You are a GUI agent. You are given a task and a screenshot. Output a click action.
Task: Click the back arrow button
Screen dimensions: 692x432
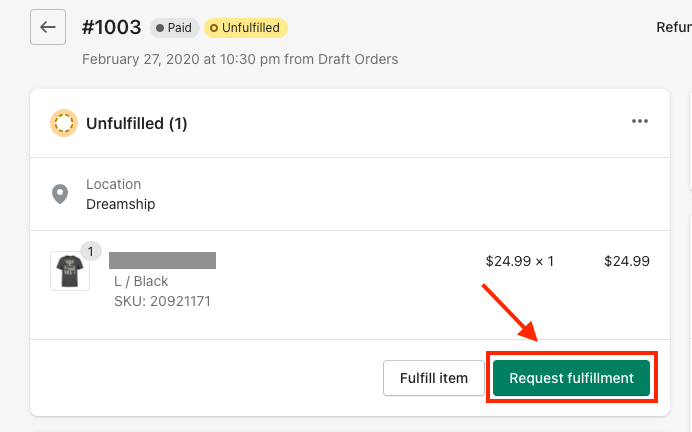tap(48, 27)
